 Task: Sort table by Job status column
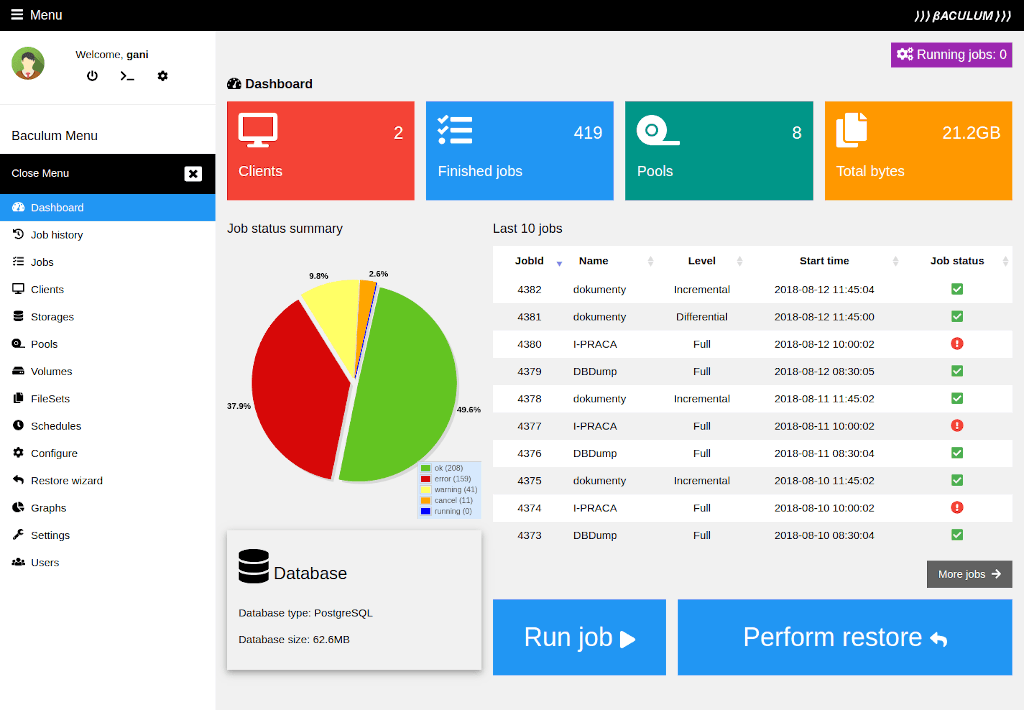957,261
